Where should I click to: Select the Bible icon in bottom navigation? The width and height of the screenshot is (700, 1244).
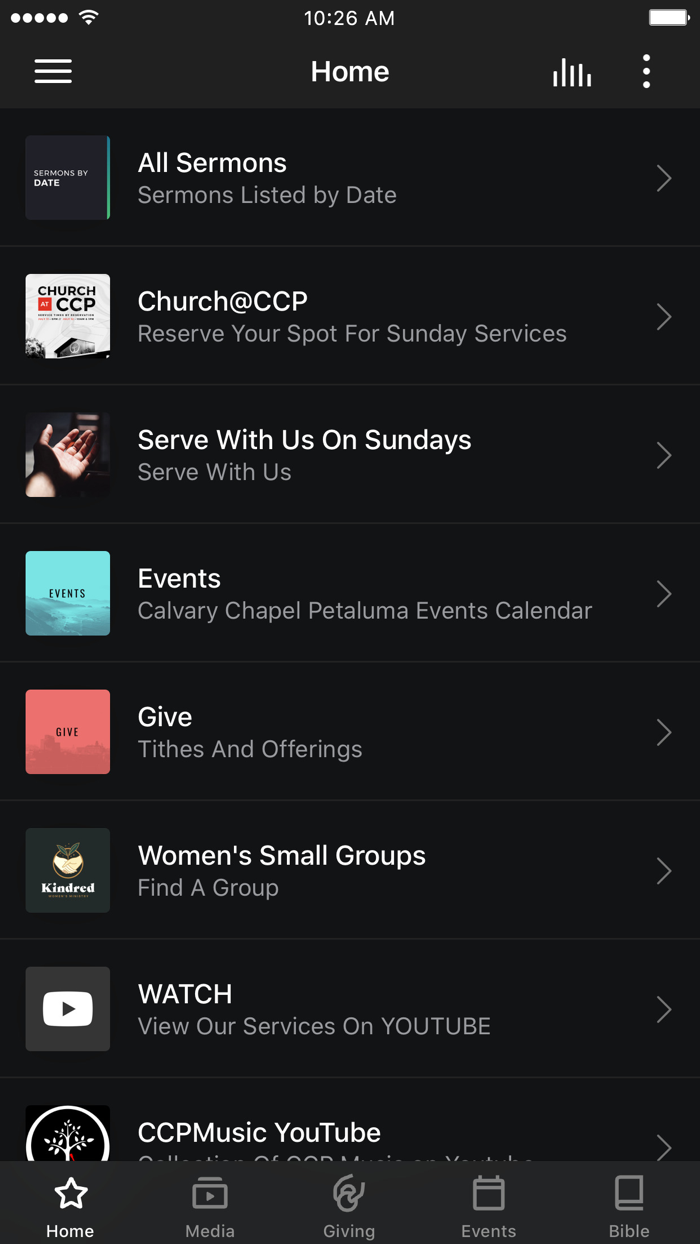pos(629,1192)
